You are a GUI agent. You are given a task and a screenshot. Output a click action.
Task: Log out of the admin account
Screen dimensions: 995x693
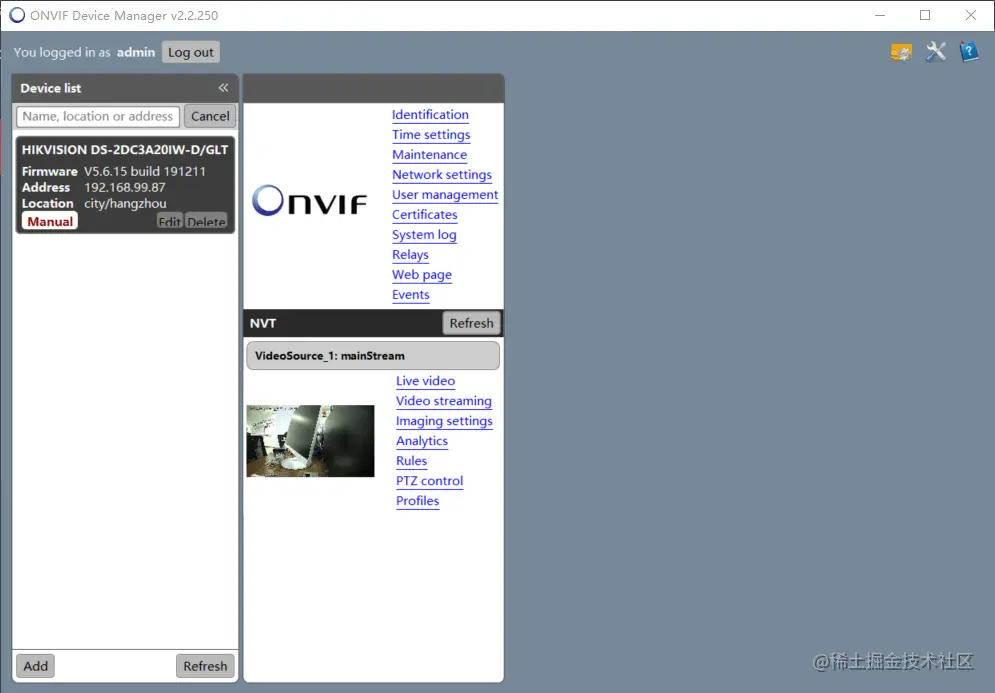191,52
